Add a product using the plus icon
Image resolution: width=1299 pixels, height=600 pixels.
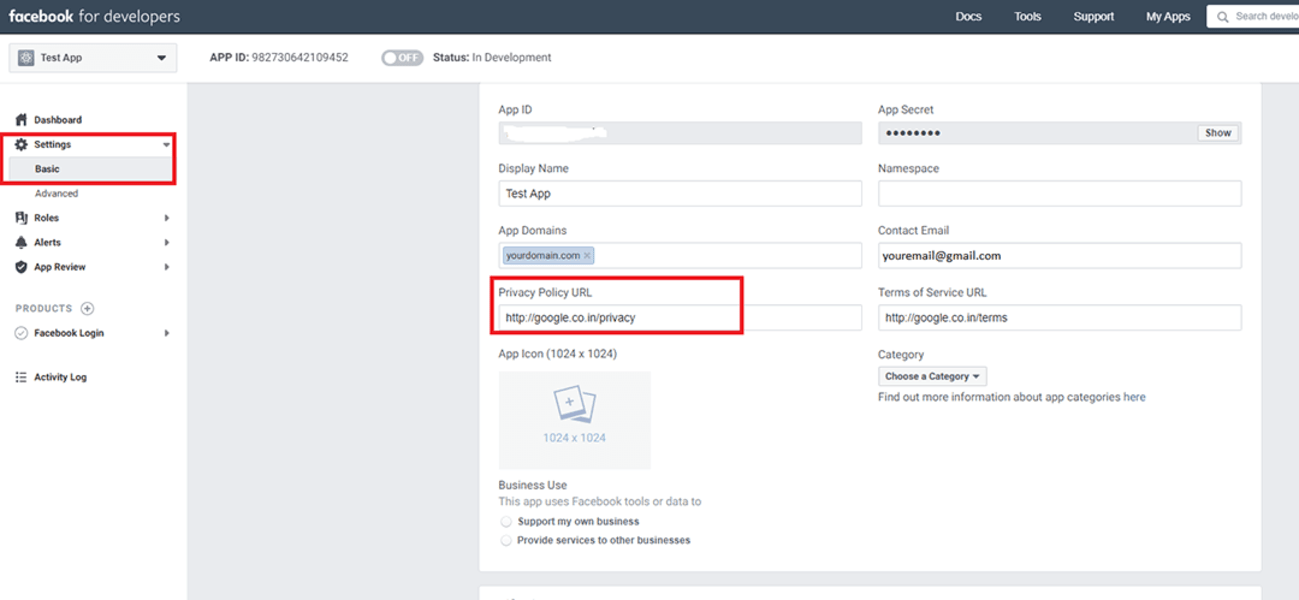click(87, 308)
